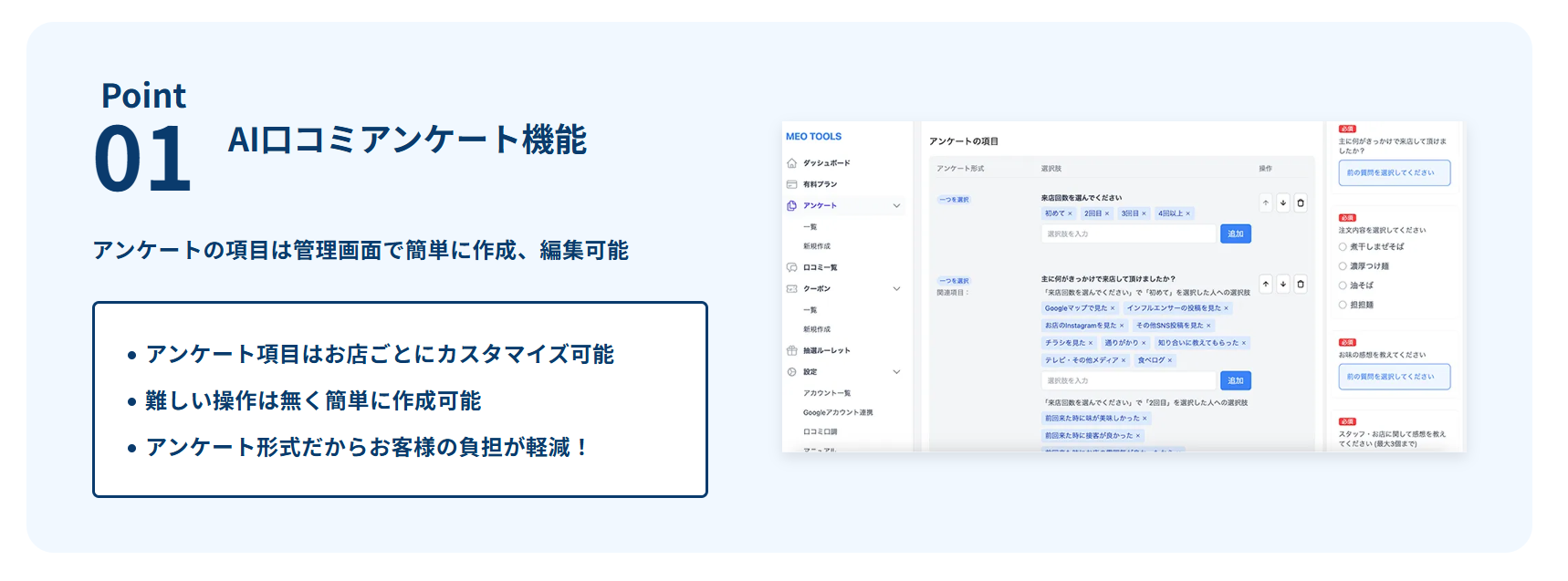Click 追加 button under 食べログ tags
Screen dimensions: 1568x581
tap(1236, 380)
